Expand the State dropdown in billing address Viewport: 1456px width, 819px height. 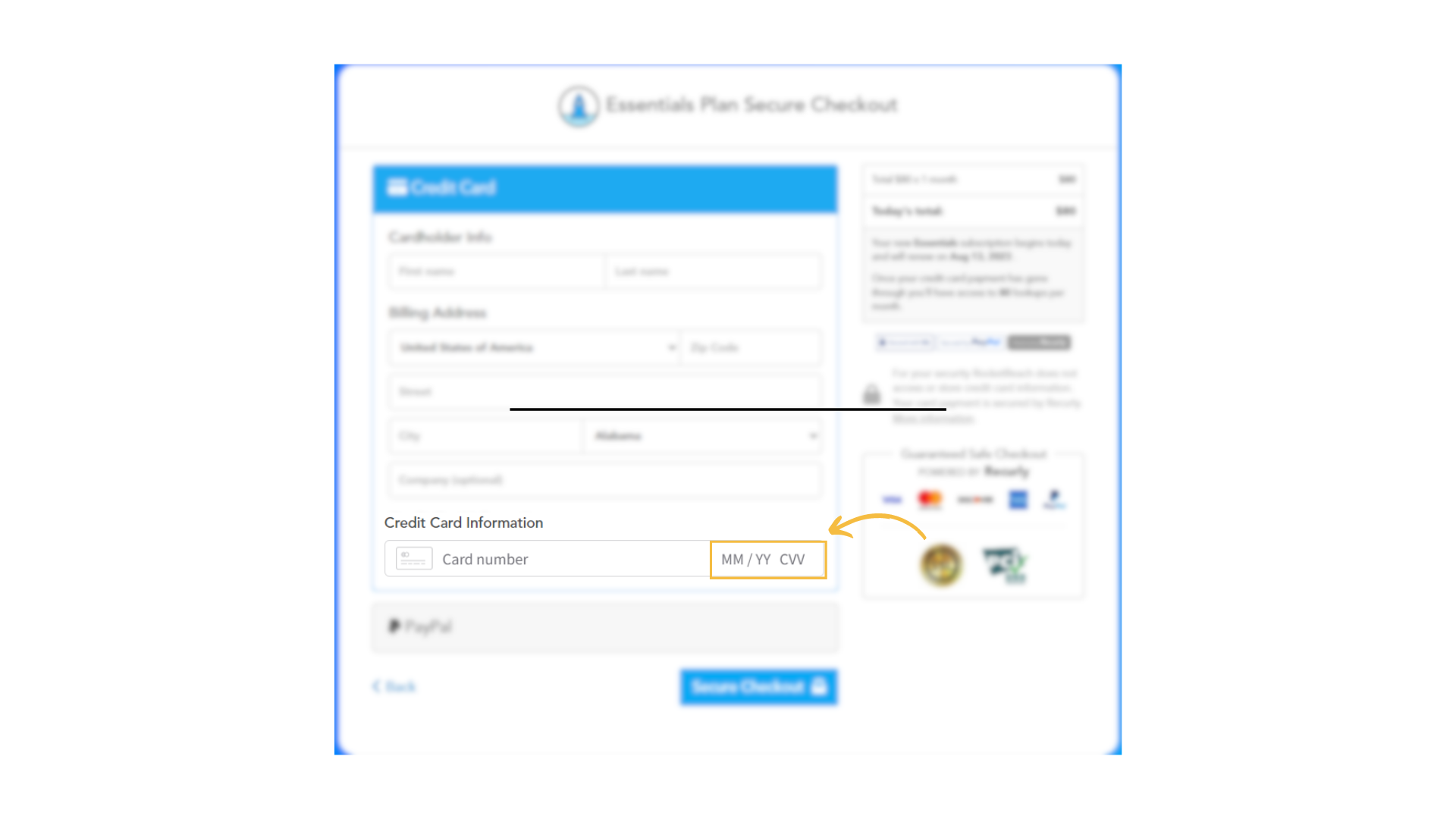coord(813,435)
